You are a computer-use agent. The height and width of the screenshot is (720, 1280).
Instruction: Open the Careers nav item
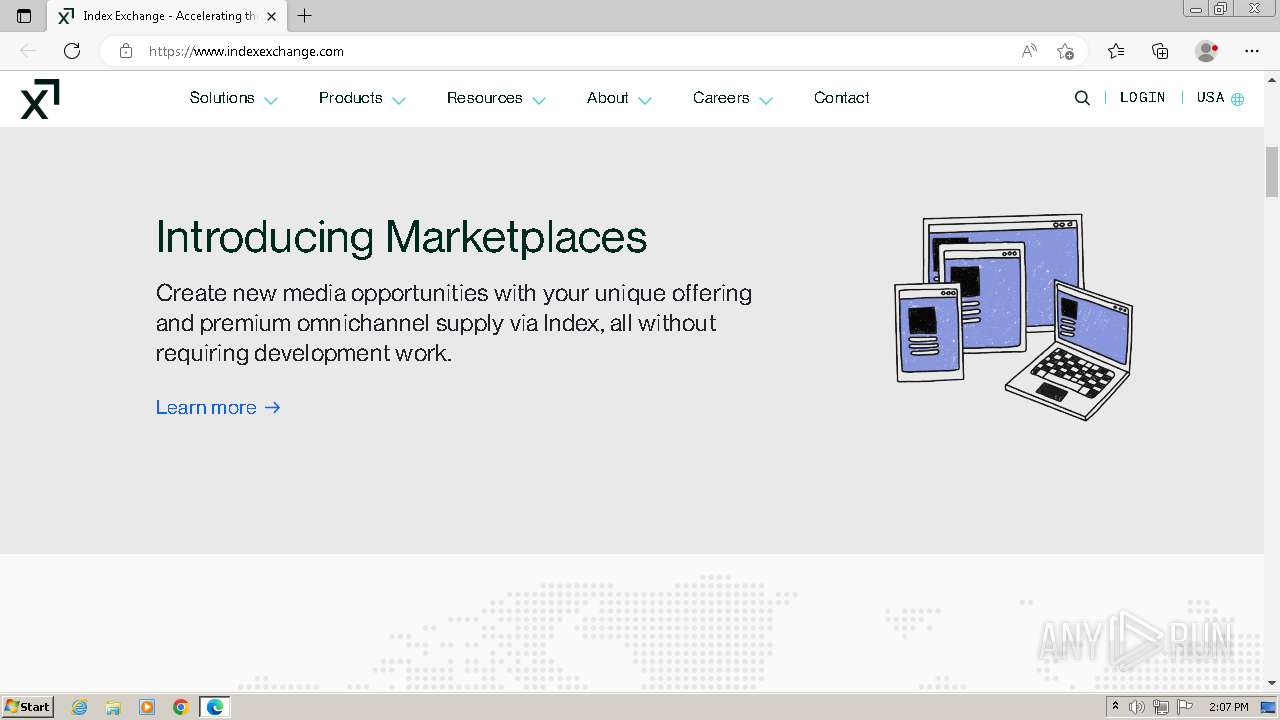[721, 98]
